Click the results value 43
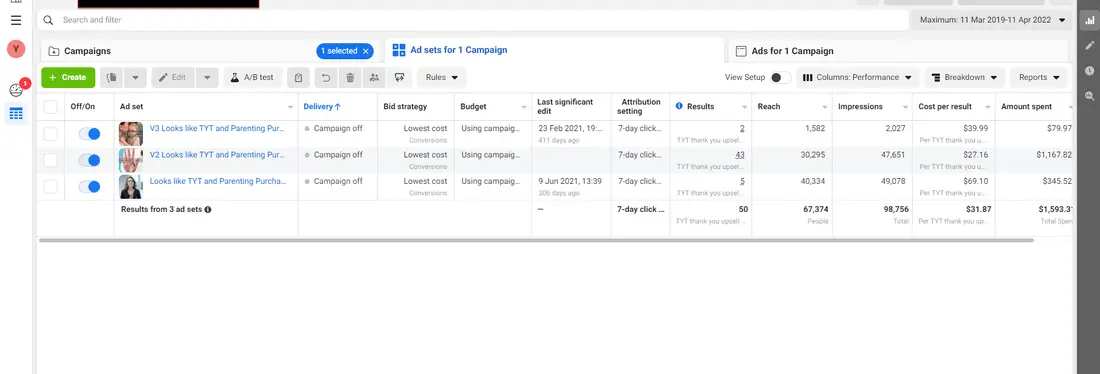 [x=739, y=155]
